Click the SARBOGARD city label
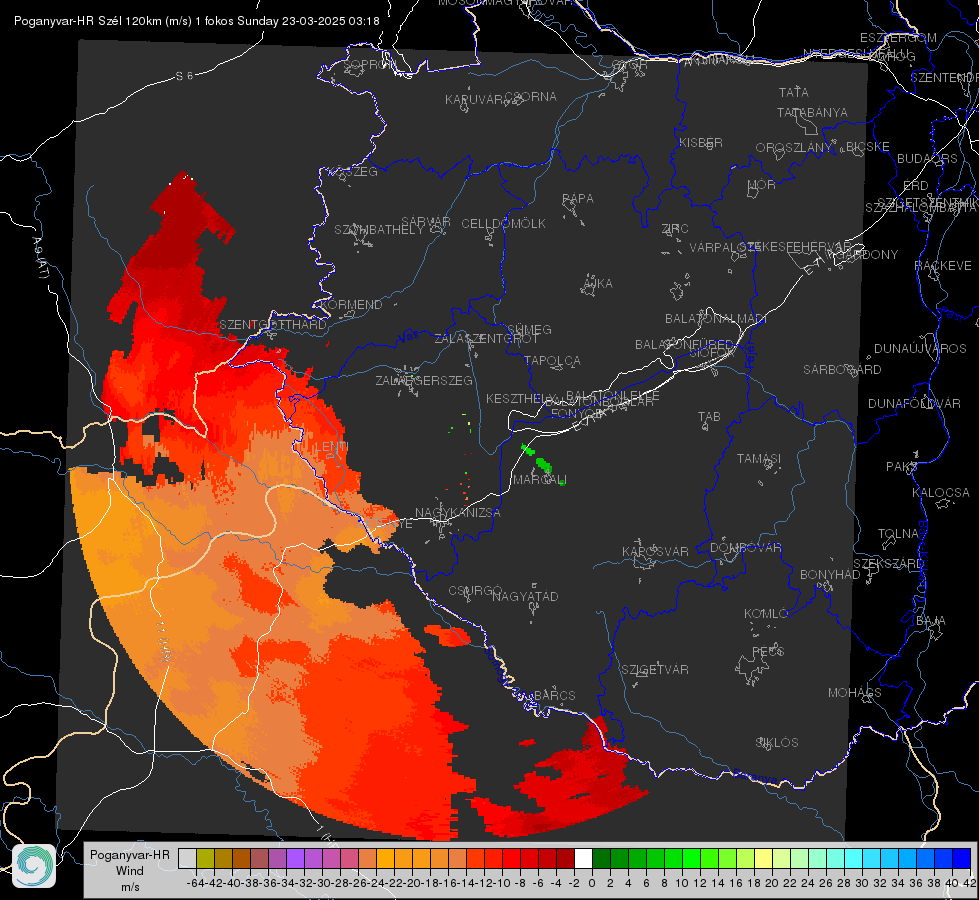The image size is (979, 900). click(x=842, y=370)
